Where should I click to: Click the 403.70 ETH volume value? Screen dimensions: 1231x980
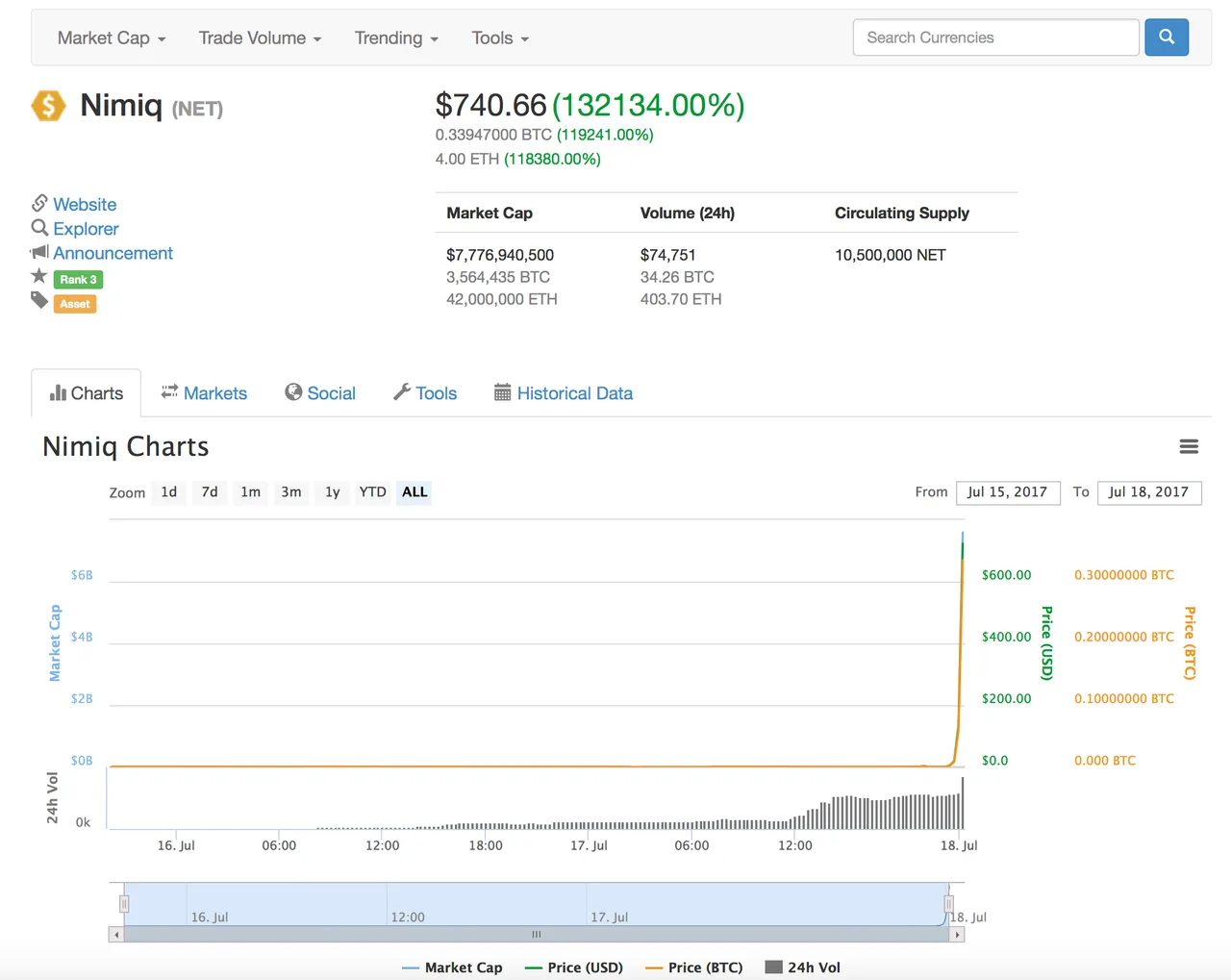pos(681,299)
